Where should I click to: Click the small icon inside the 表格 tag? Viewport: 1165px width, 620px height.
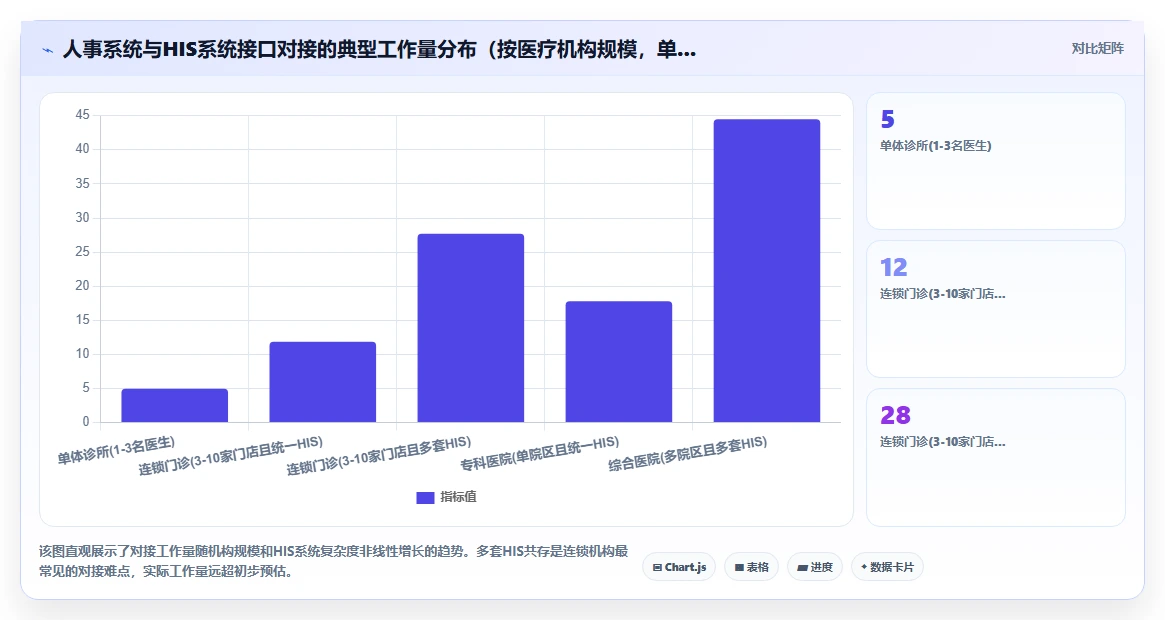(x=739, y=567)
